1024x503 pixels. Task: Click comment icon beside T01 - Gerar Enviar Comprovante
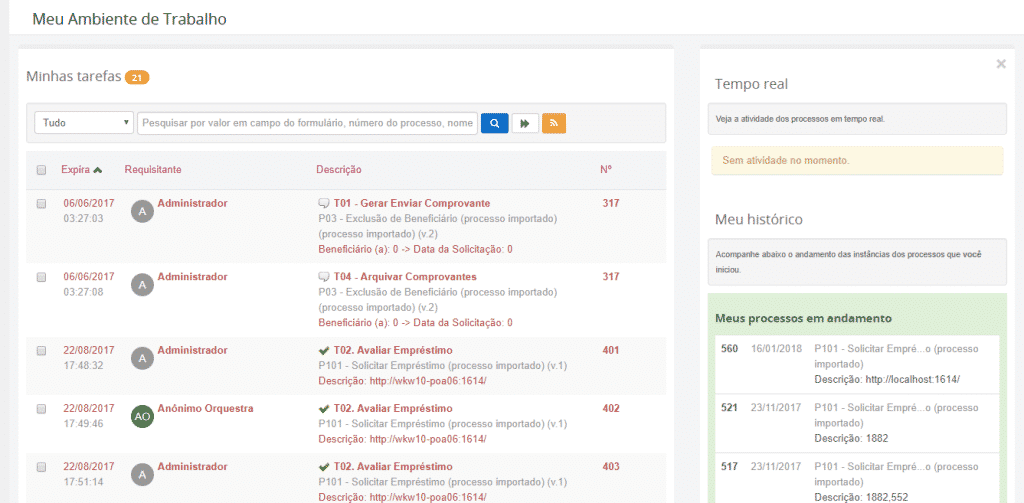pos(323,203)
